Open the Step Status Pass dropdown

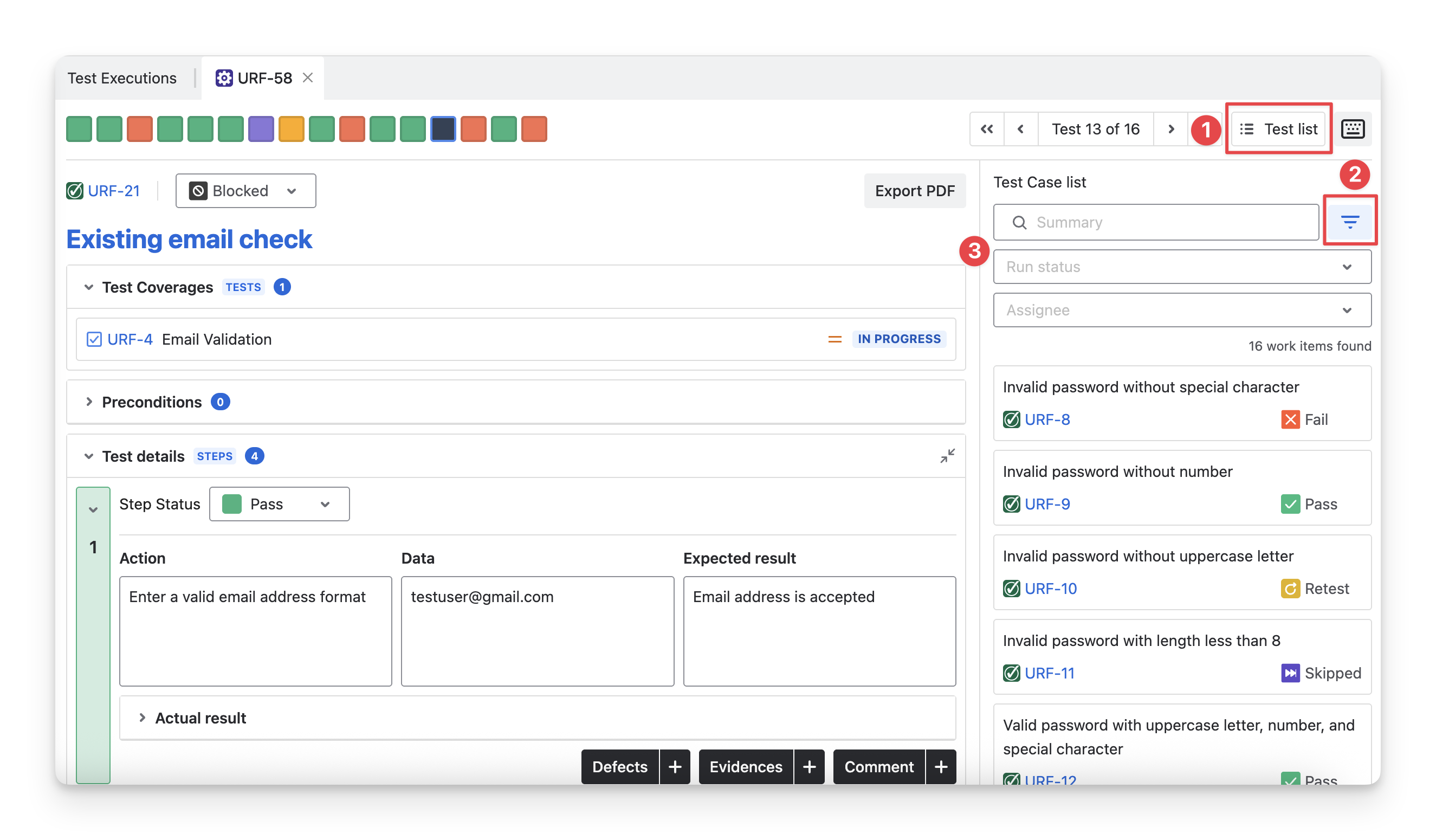(x=279, y=505)
